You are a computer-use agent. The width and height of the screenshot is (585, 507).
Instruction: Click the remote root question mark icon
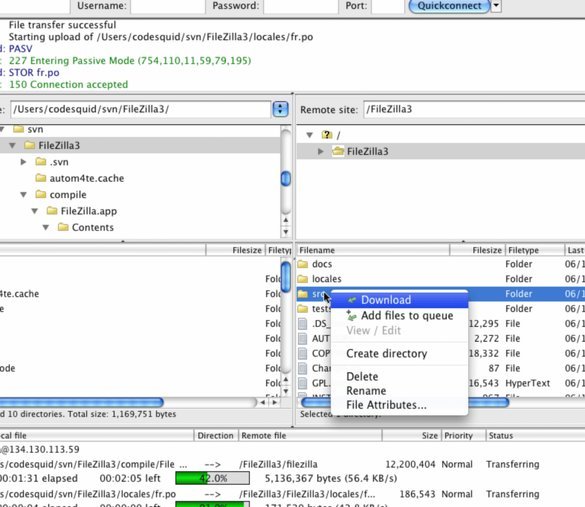[326, 135]
